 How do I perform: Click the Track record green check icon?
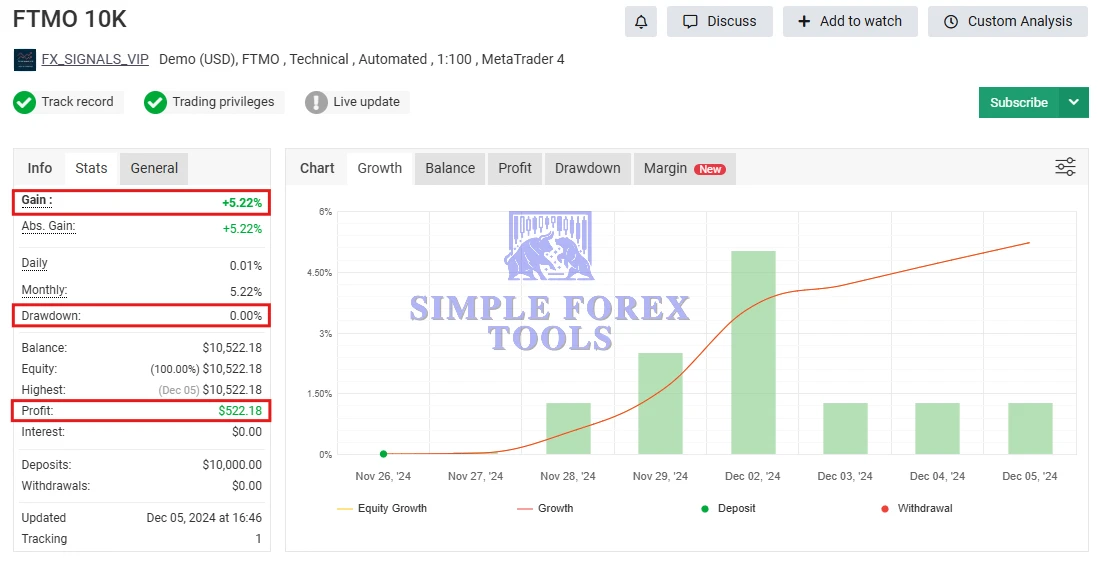tap(25, 102)
